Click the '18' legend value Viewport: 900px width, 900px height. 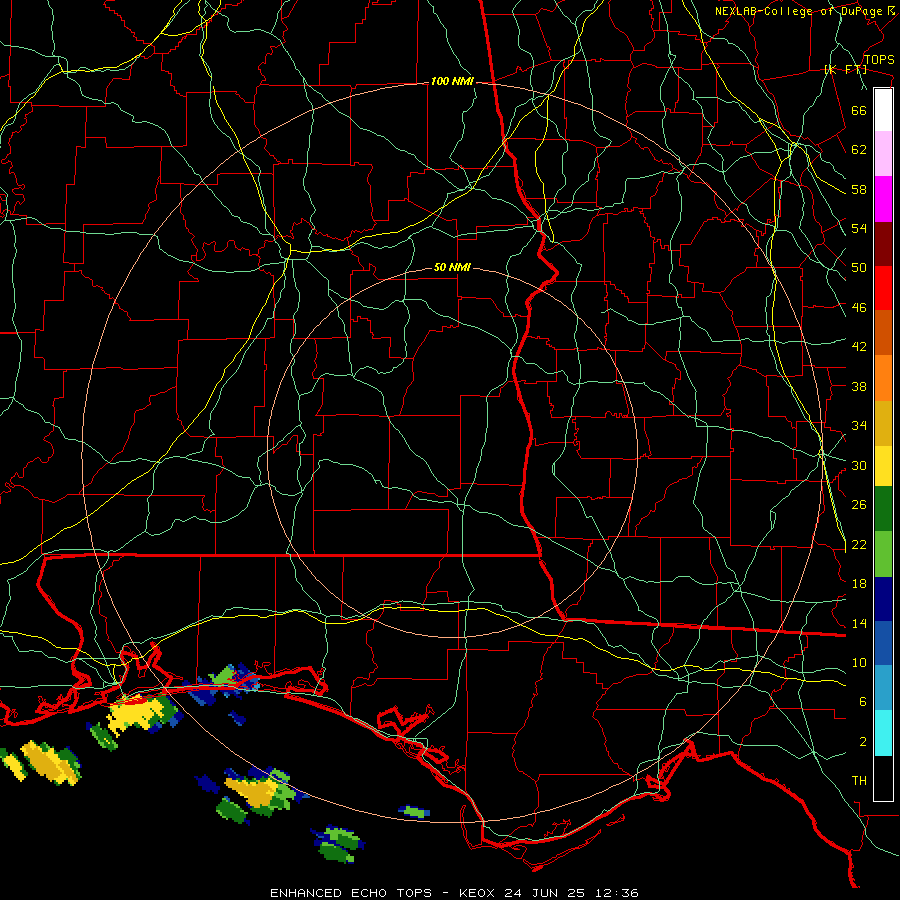(x=859, y=584)
